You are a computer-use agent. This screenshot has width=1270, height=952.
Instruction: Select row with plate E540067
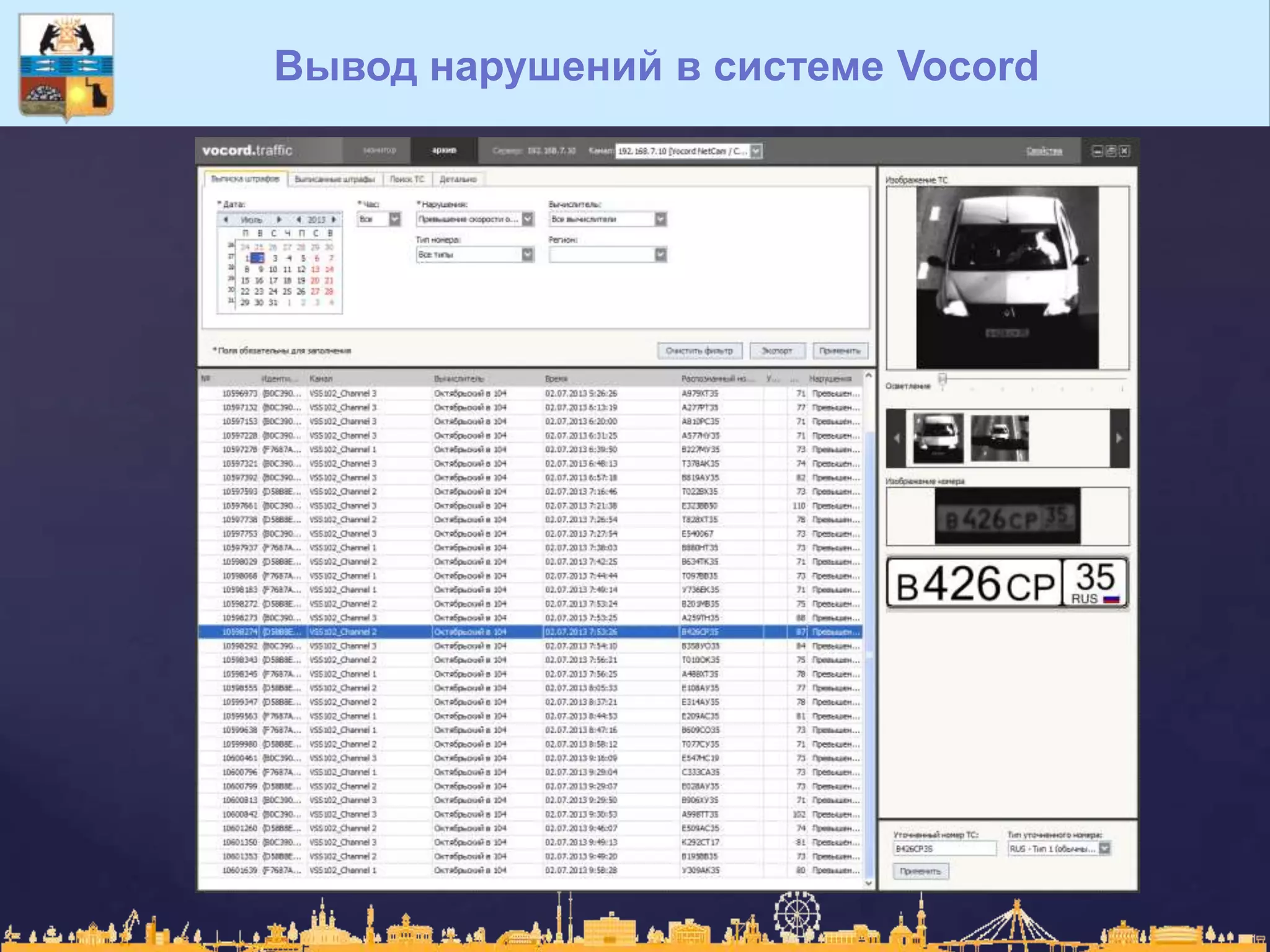530,534
